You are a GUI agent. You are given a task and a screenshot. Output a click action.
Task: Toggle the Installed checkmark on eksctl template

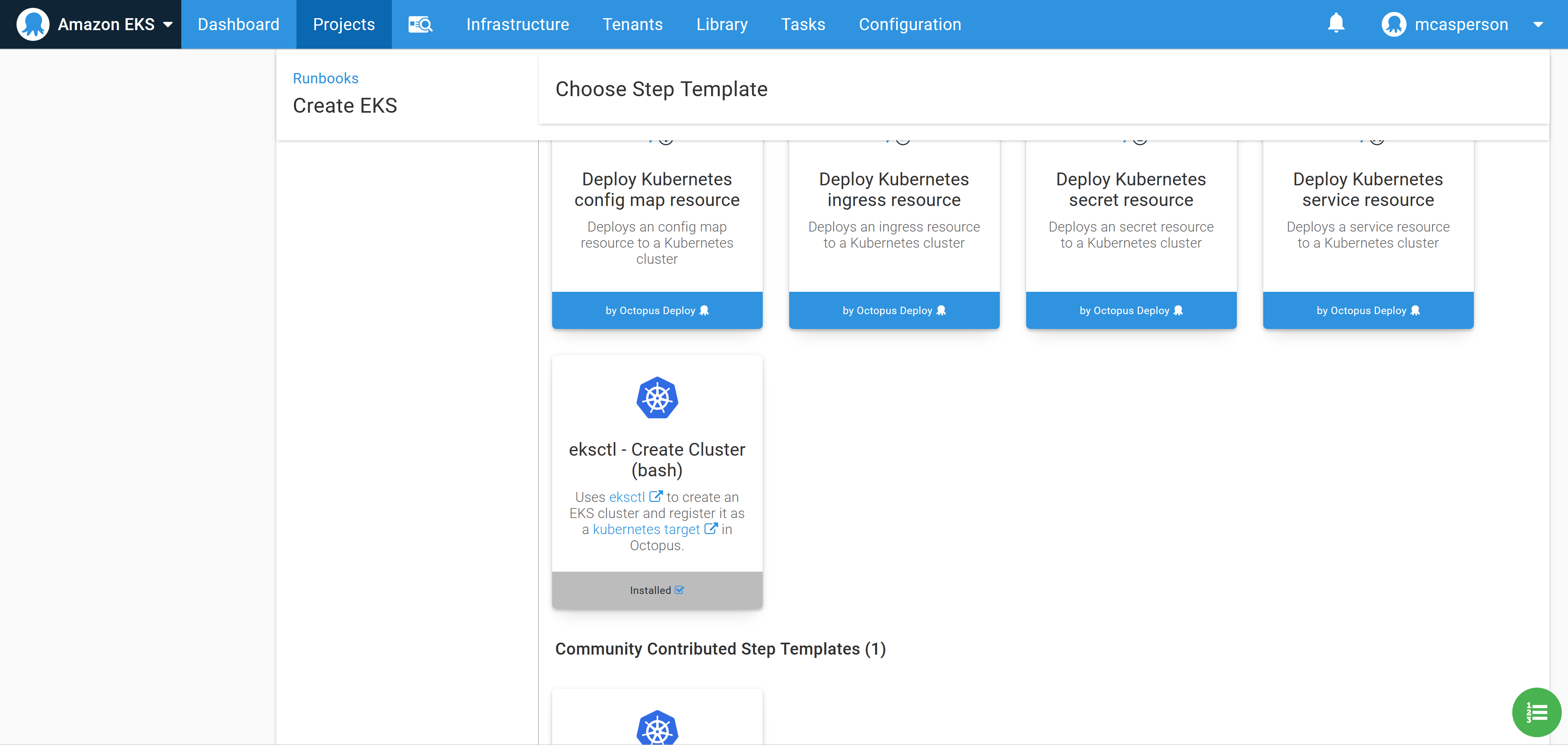click(657, 590)
